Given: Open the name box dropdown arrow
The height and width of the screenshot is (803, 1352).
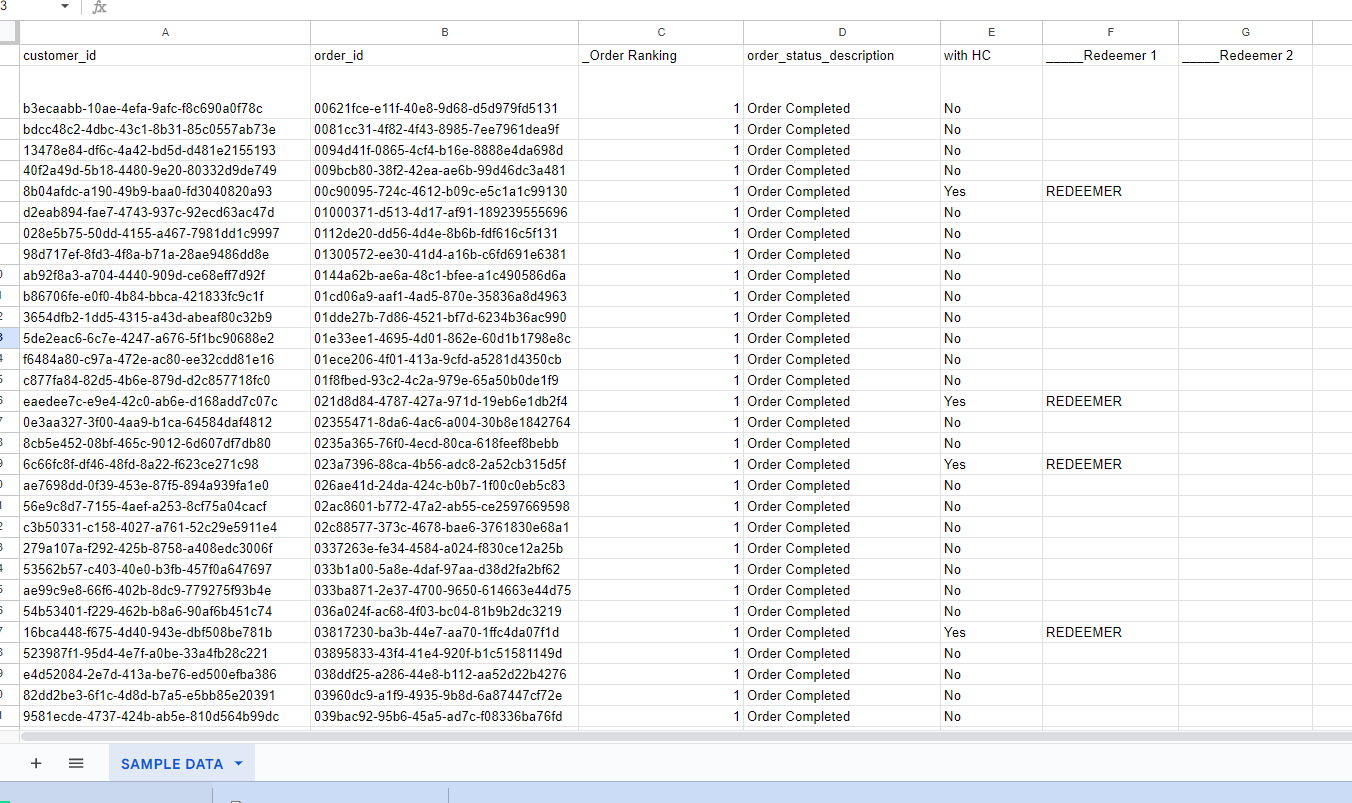Looking at the screenshot, I should [65, 7].
